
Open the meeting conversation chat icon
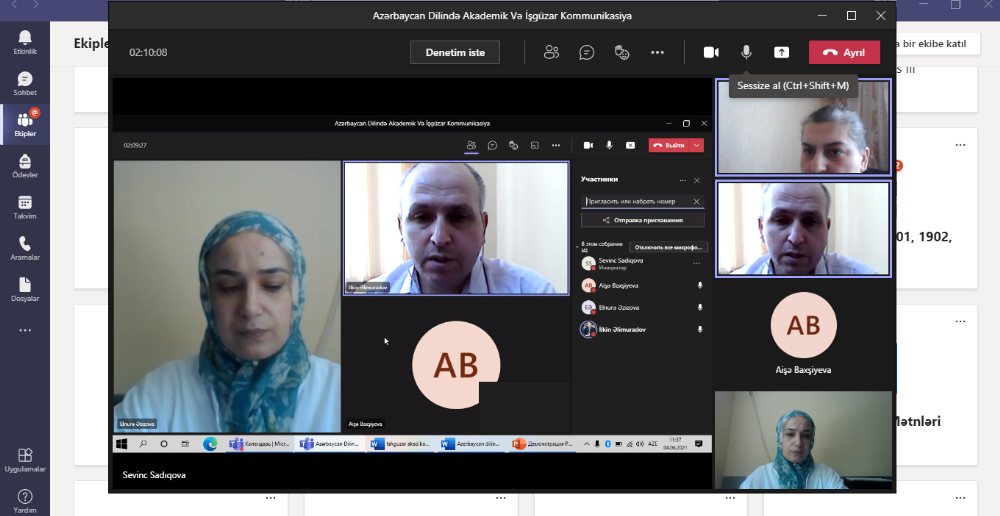[x=587, y=52]
